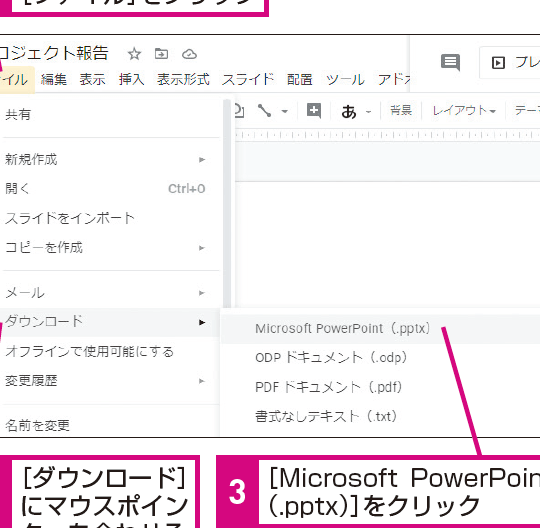Open the line tool dropdown arrow
The width and height of the screenshot is (540, 528).
click(284, 111)
